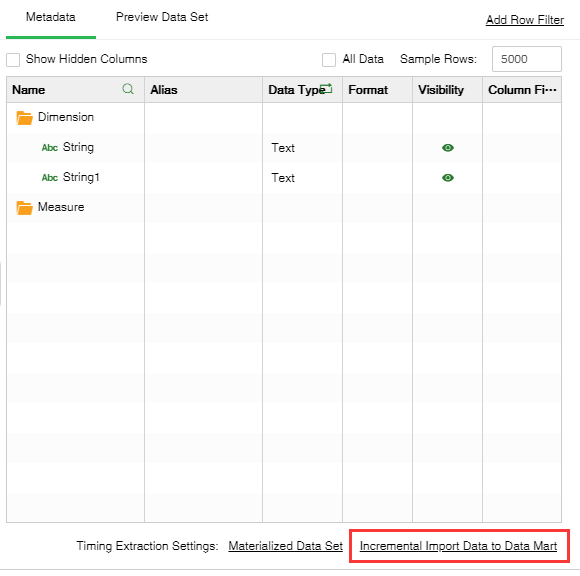The image size is (580, 576).
Task: Select the String1 tree item
Action: pos(81,177)
